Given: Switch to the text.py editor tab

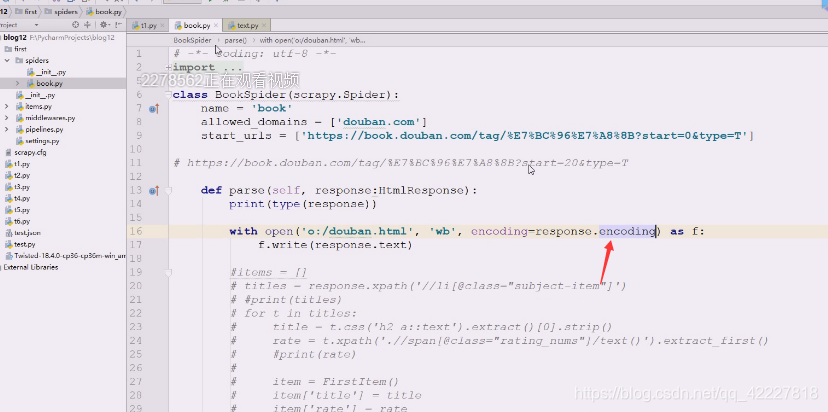Looking at the screenshot, I should [x=247, y=25].
